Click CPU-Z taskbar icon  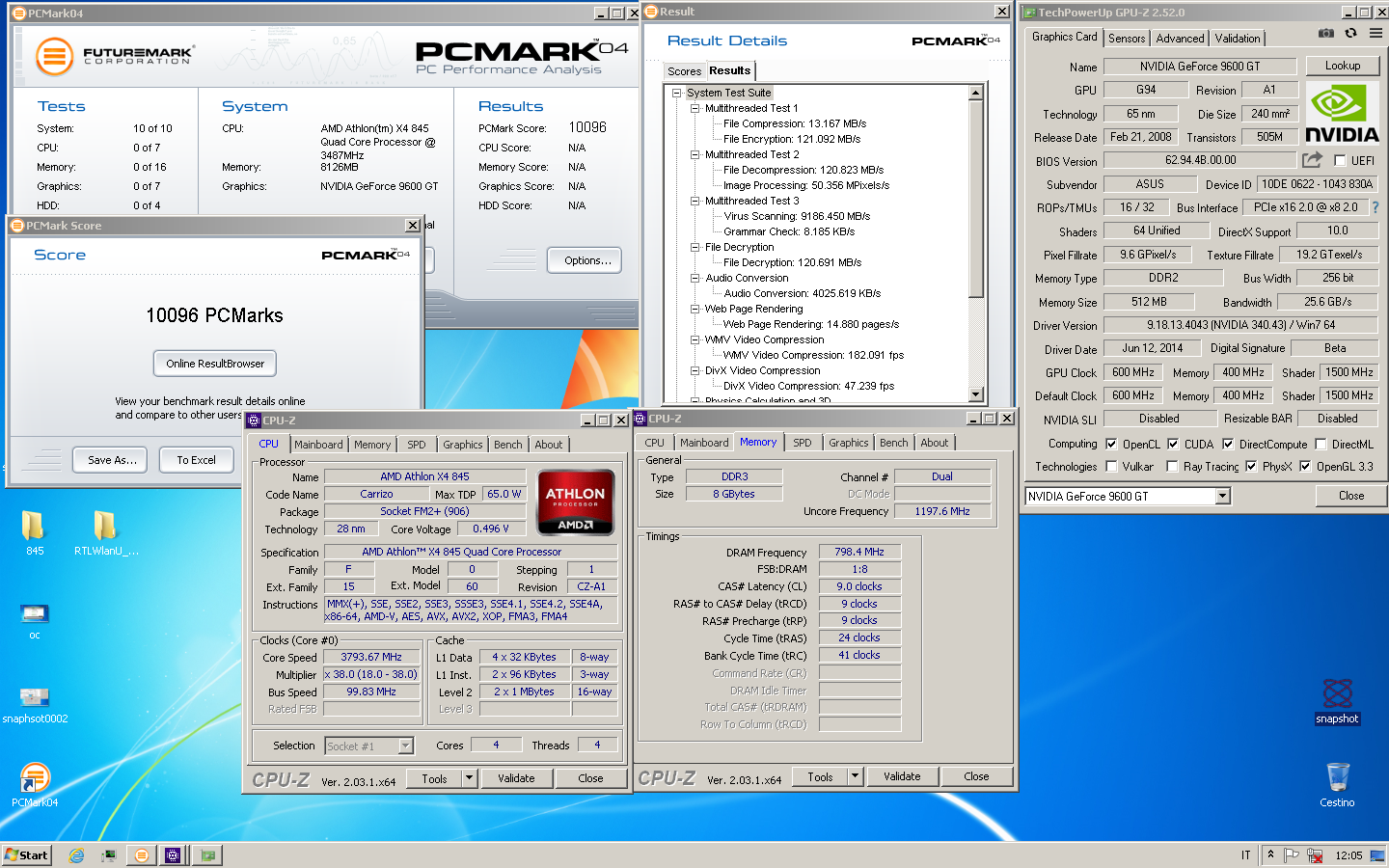[x=173, y=855]
